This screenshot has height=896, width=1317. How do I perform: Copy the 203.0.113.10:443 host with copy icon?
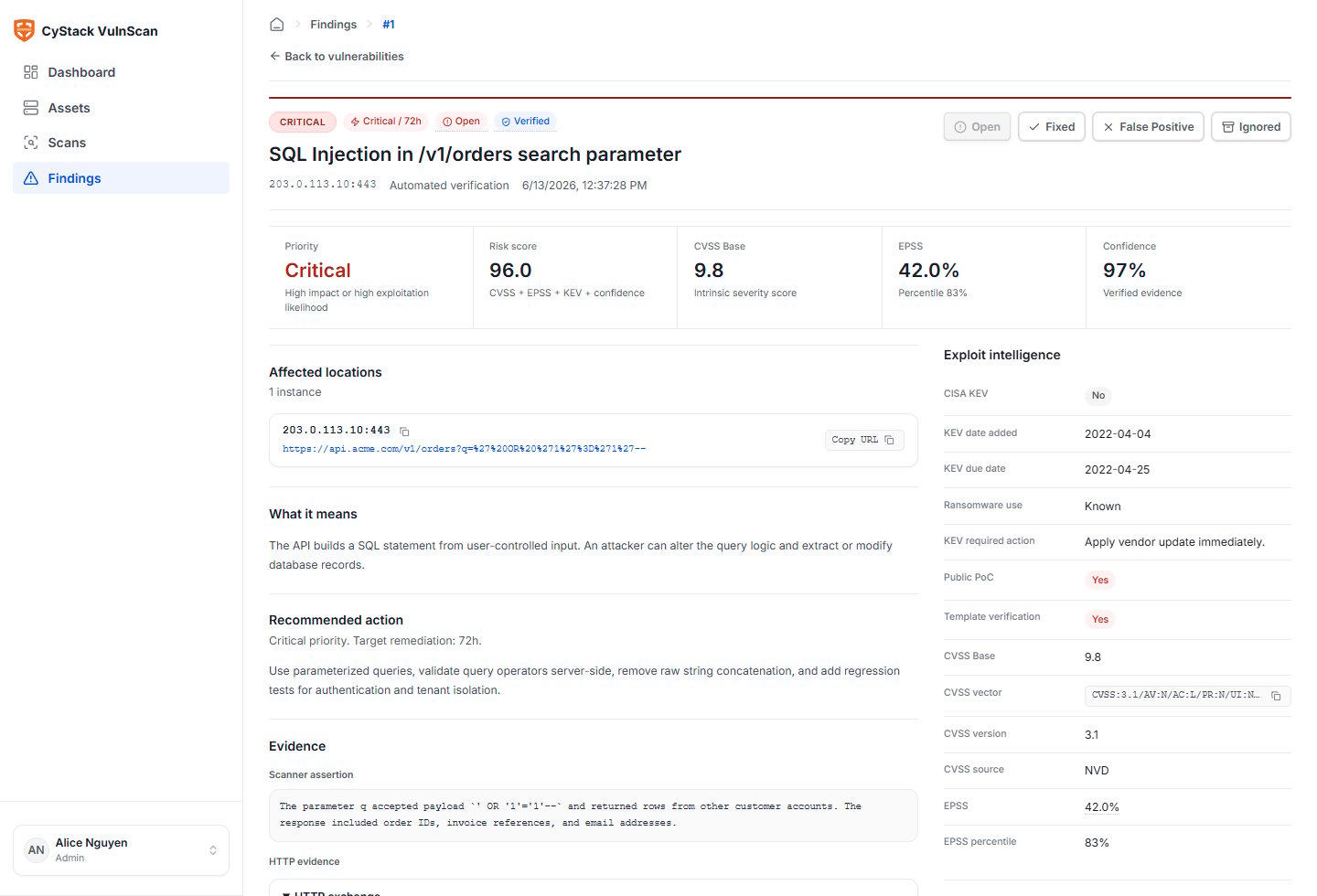point(404,431)
